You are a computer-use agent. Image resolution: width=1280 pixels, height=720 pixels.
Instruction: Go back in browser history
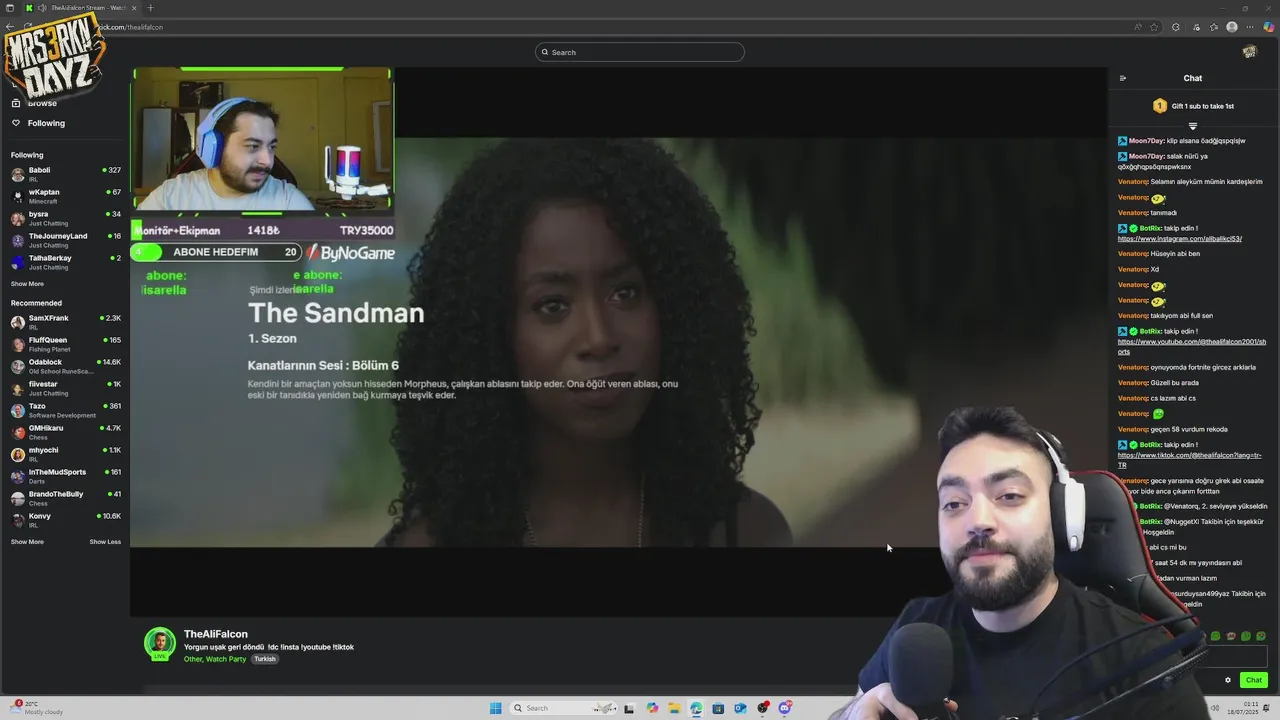pos(10,27)
